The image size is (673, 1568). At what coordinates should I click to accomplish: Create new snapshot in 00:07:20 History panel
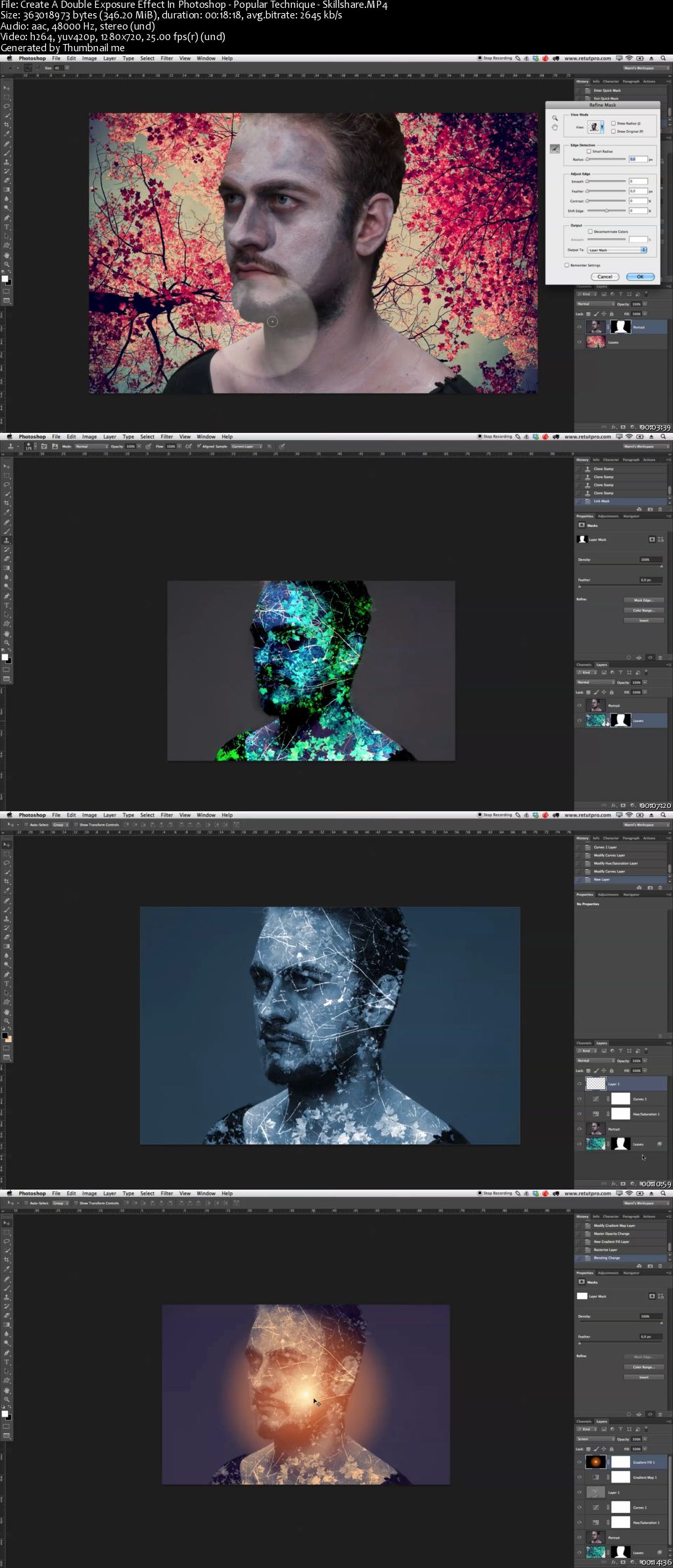[x=650, y=509]
